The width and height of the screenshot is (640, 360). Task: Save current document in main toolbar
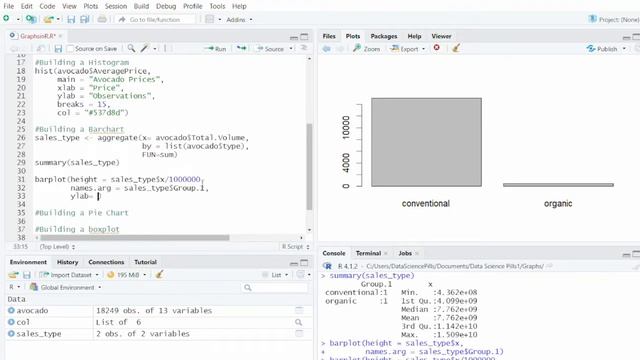click(x=71, y=19)
